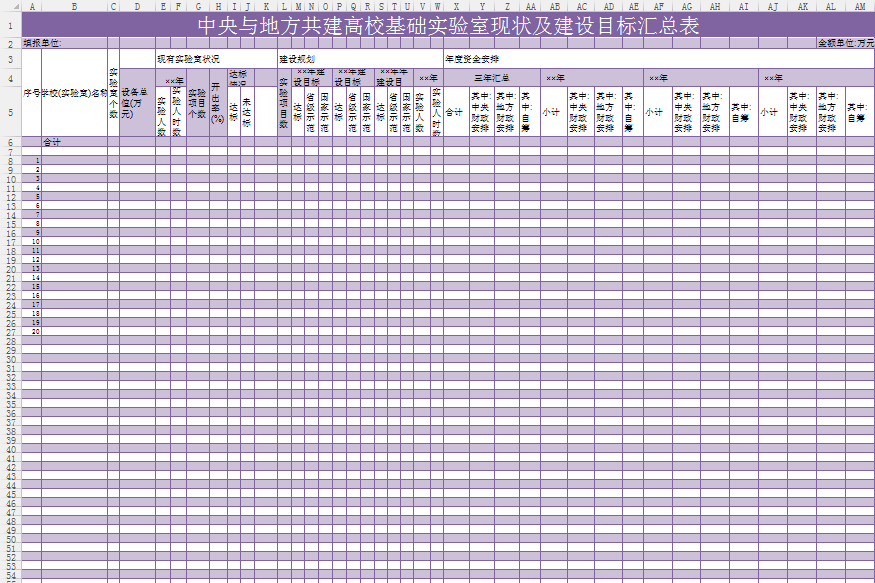Select column B header
The width and height of the screenshot is (875, 583).
(74, 6)
